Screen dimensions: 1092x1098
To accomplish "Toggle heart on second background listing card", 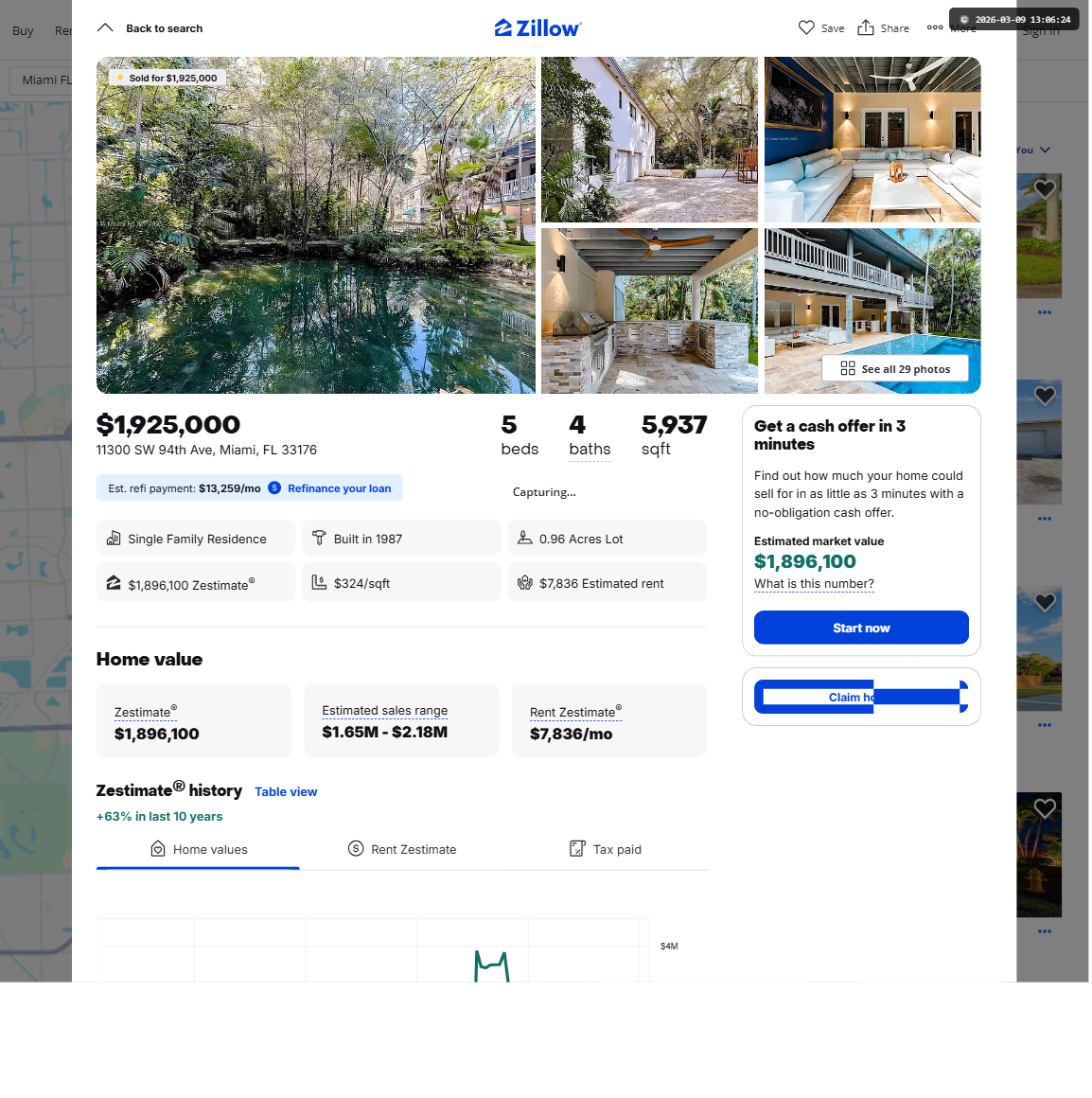I will click(1045, 397).
